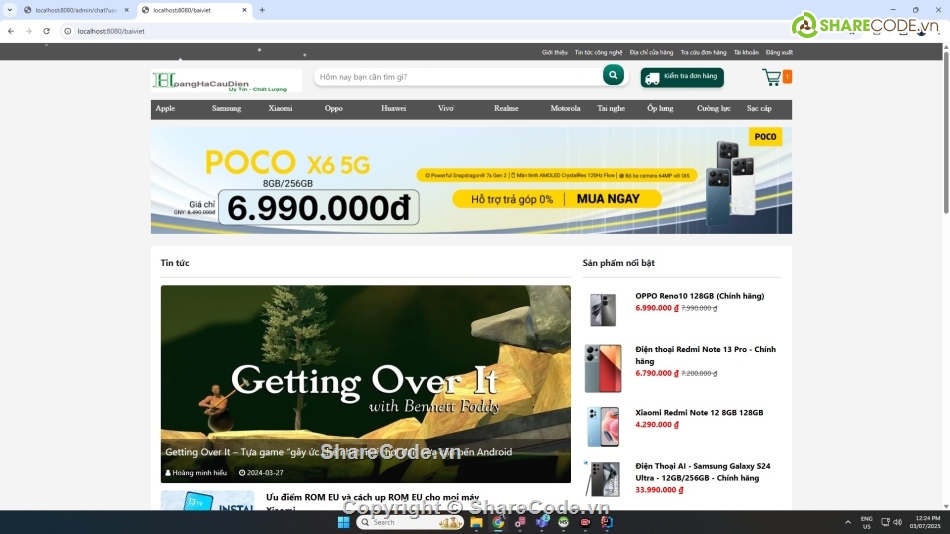
Task: Select Samsung category
Action: (227, 108)
